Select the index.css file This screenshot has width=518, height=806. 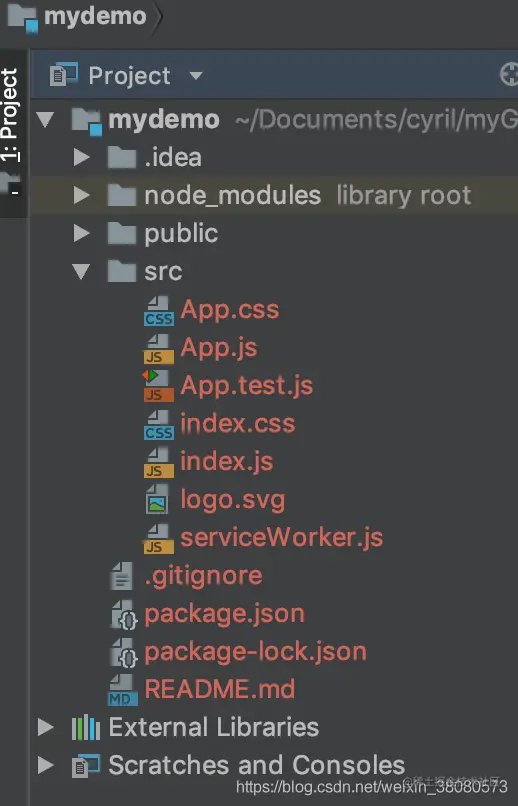coord(237,424)
